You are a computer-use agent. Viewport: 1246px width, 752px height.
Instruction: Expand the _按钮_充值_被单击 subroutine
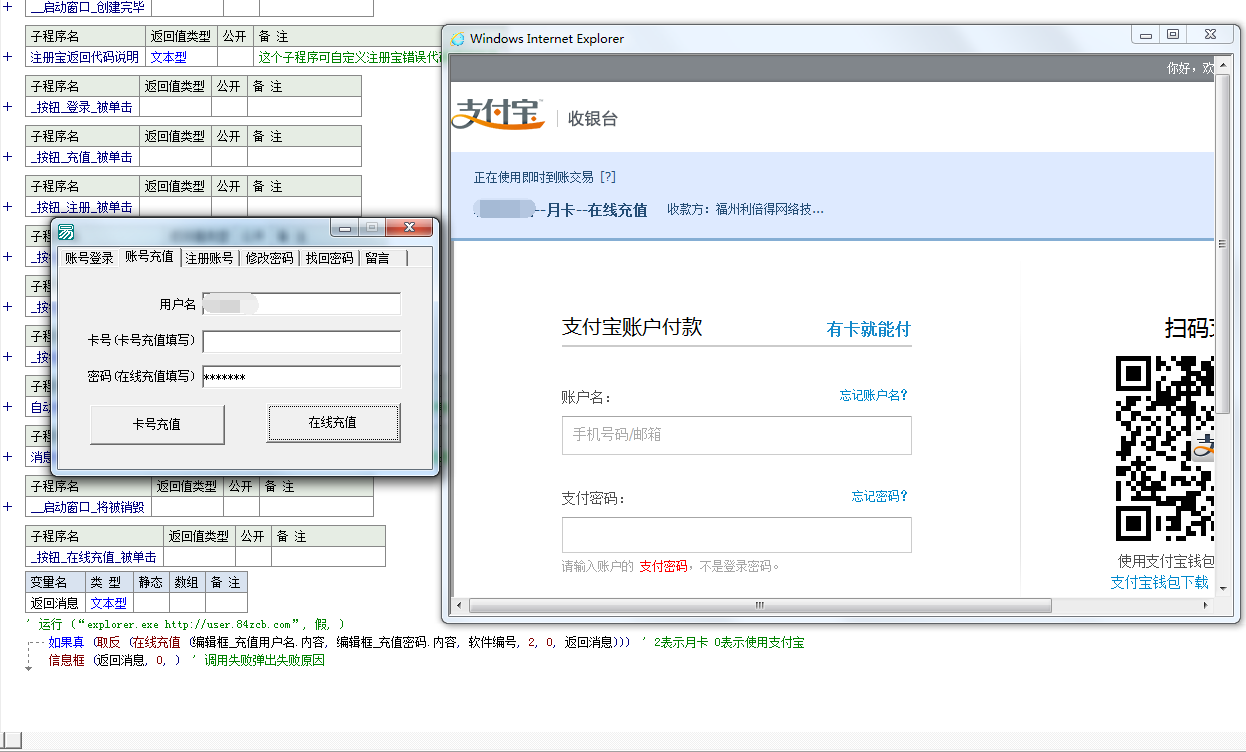pyautogui.click(x=8, y=157)
